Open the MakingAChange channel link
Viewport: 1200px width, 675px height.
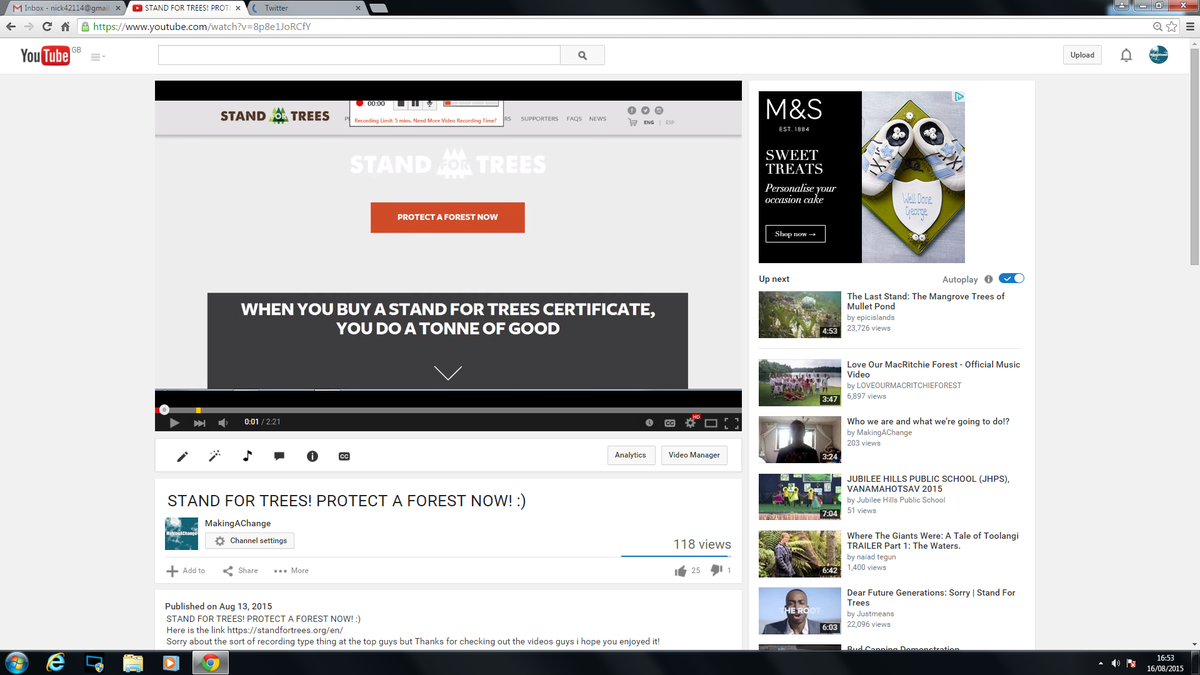click(236, 523)
